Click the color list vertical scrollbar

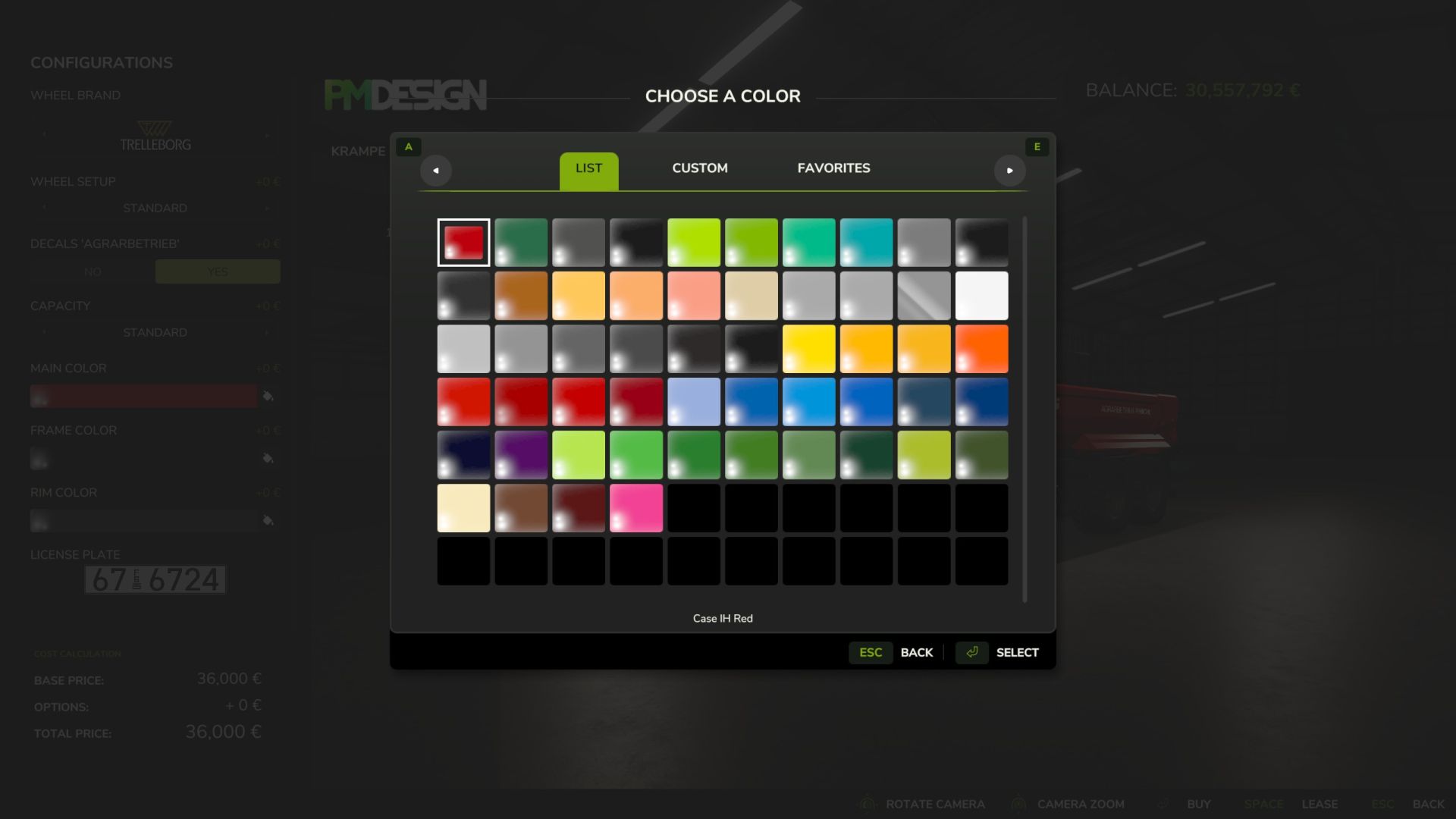(x=1025, y=409)
